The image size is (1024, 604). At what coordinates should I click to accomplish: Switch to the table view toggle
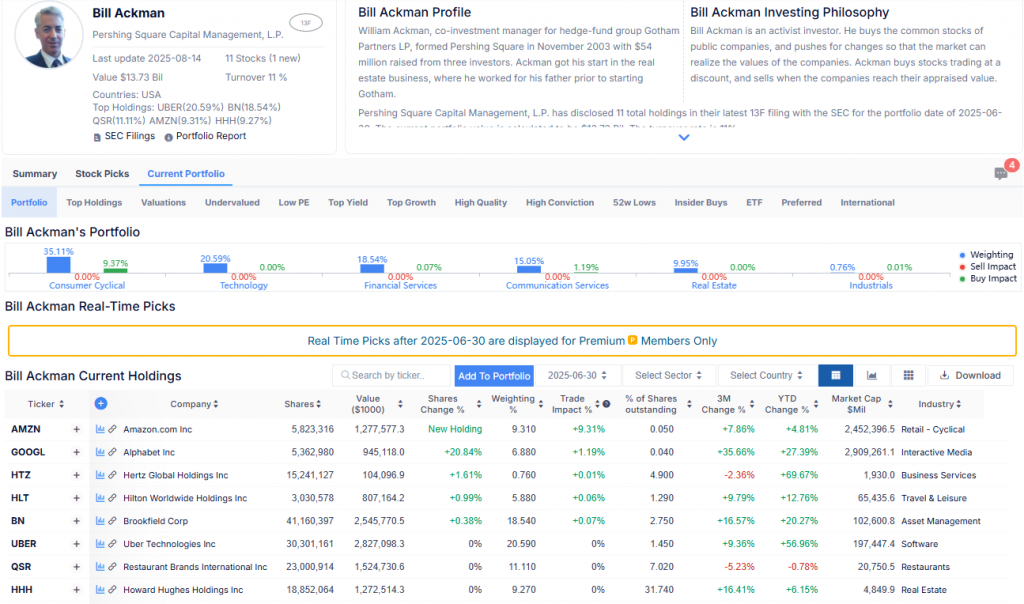(x=835, y=375)
